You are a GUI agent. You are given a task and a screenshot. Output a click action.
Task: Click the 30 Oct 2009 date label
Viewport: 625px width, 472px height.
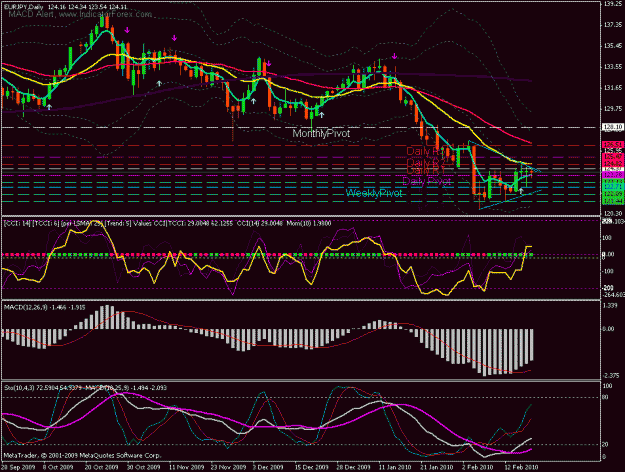tap(143, 467)
